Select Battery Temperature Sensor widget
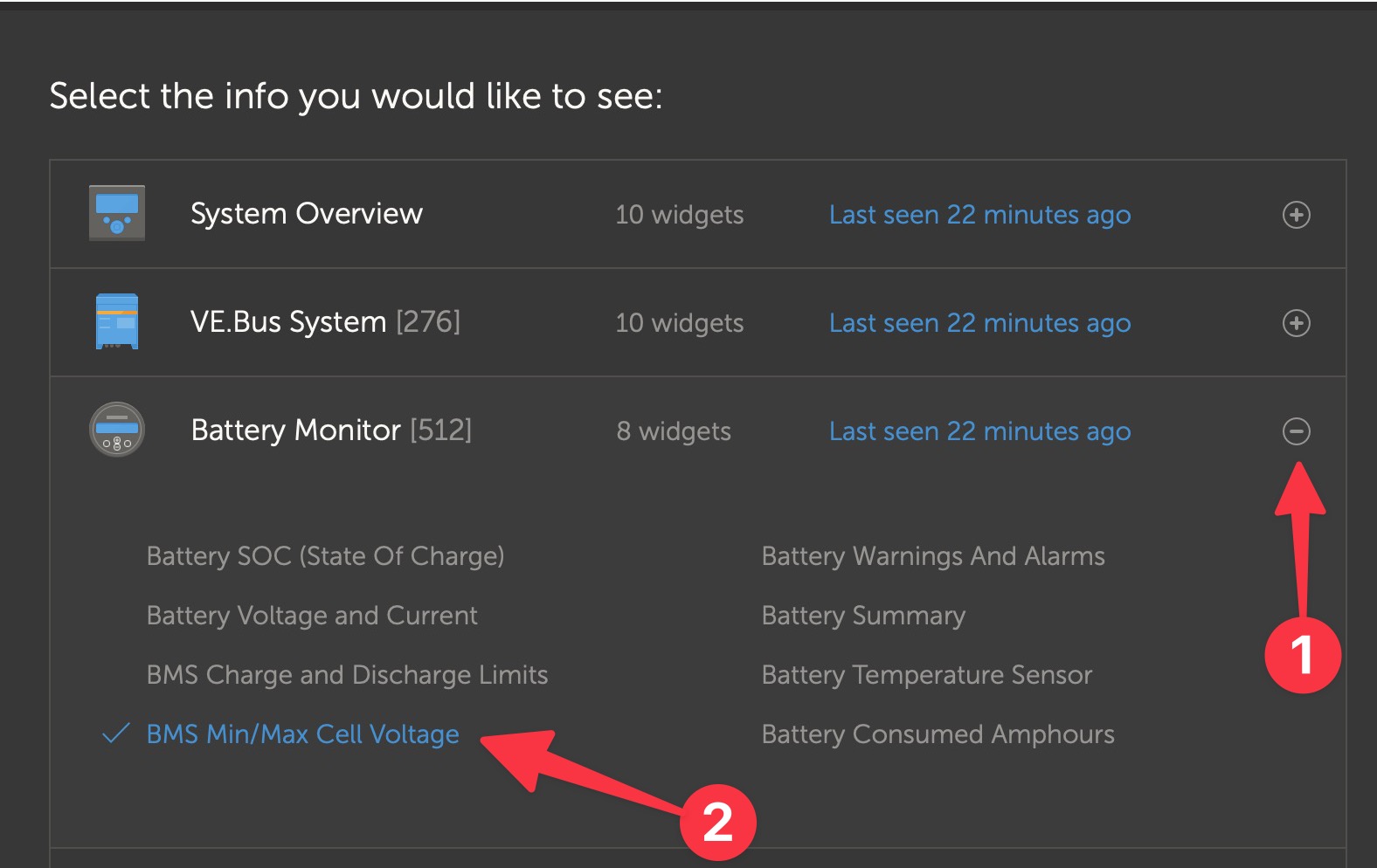Image resolution: width=1377 pixels, height=868 pixels. 927,675
